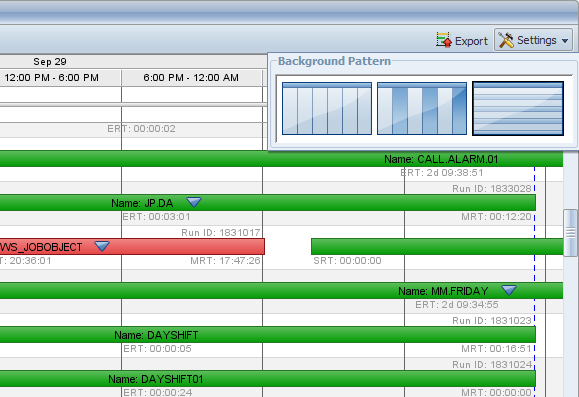Viewport: 579px width, 397px height.
Task: Click the ERT: 00:00:02 label
Action: [141, 129]
